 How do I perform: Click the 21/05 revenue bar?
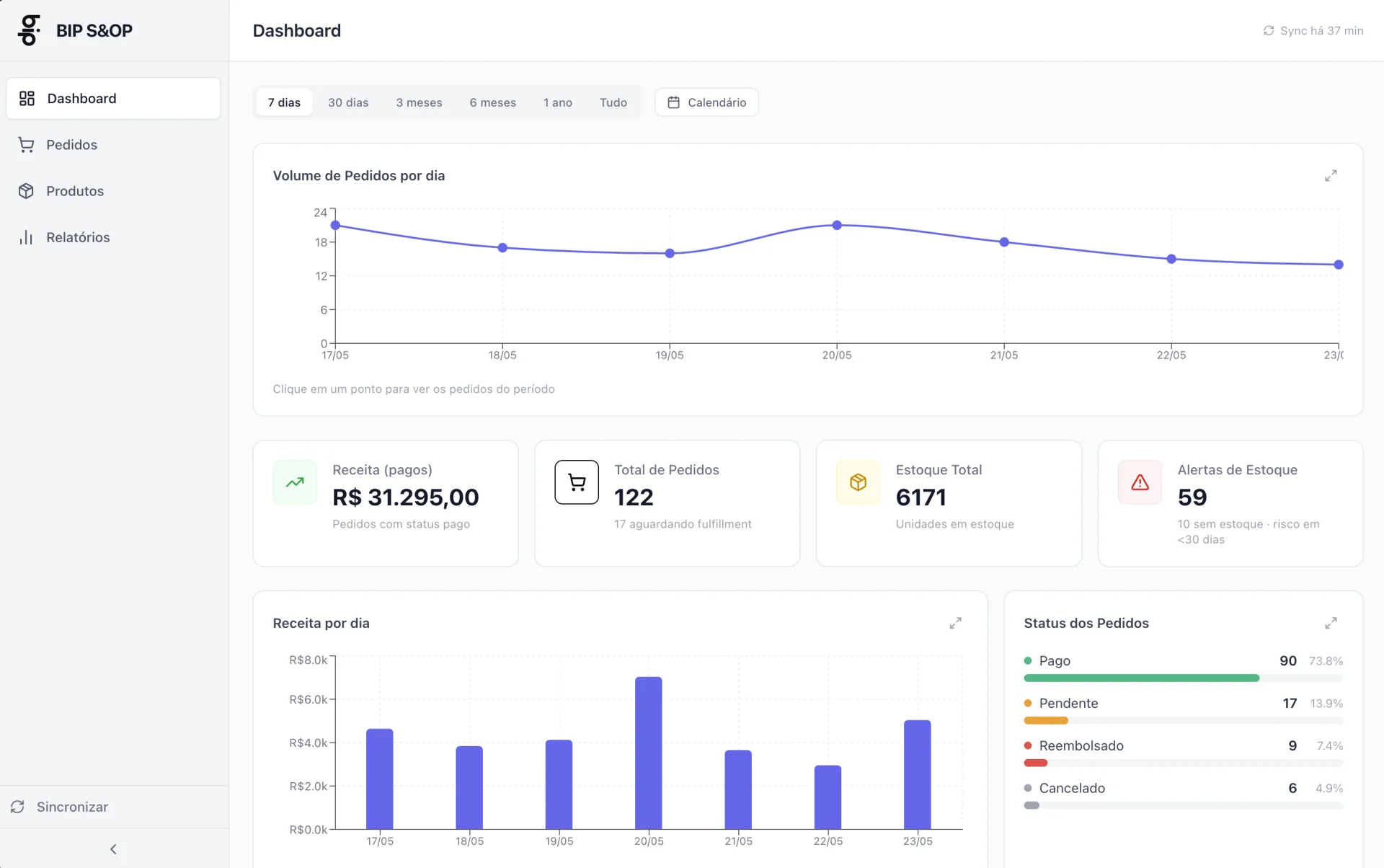(x=738, y=790)
